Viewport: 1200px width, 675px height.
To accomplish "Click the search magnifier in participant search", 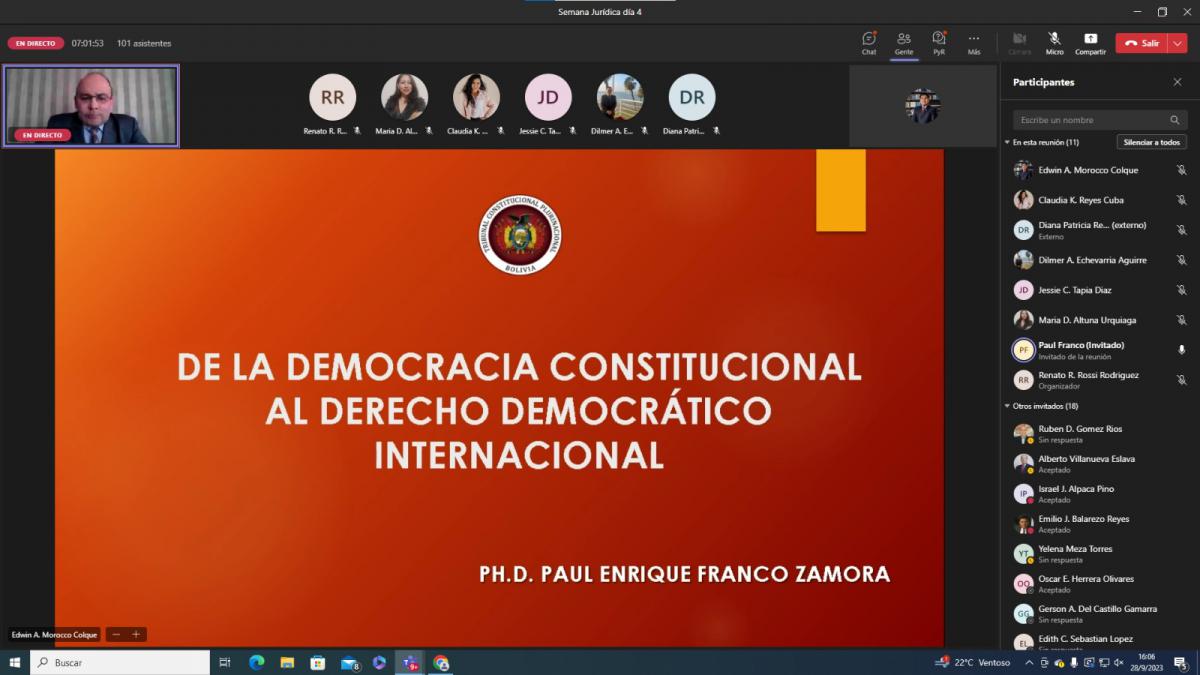I will pyautogui.click(x=1175, y=120).
